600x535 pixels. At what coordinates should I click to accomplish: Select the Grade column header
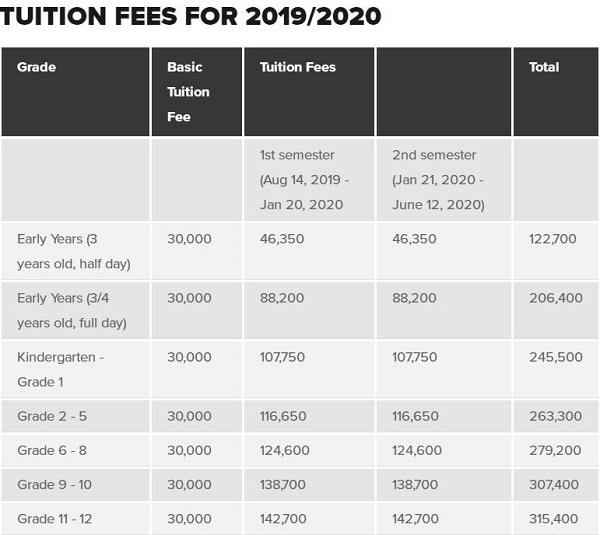click(x=37, y=67)
